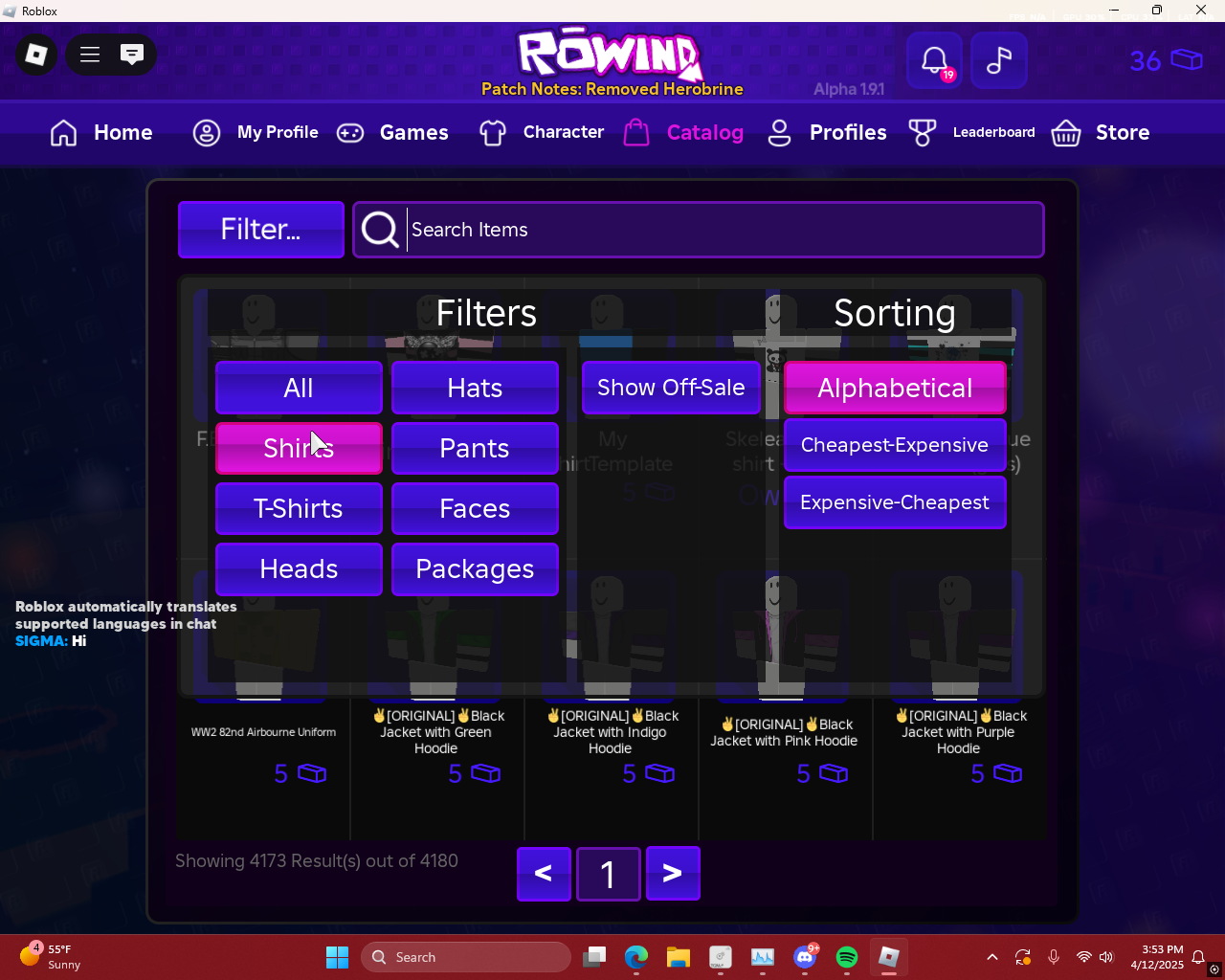Screen dimensions: 1225x980
Task: Open the volume speaker tray icon
Action: click(x=1107, y=957)
